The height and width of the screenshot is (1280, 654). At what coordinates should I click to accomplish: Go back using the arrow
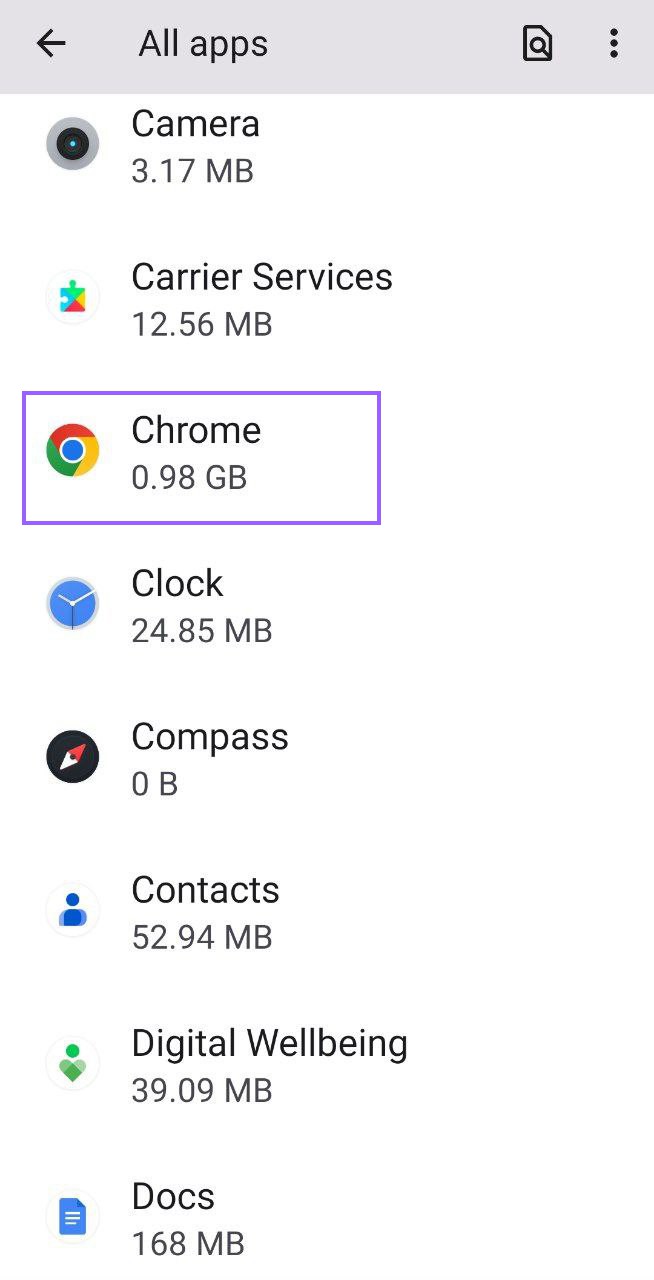click(x=50, y=43)
